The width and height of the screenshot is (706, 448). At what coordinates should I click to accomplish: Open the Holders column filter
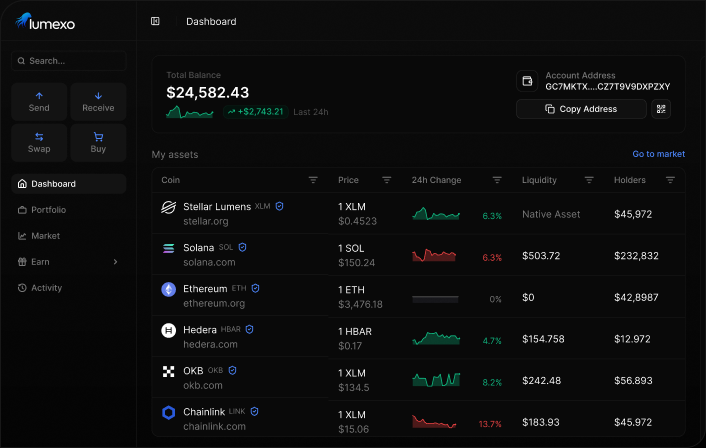pos(670,180)
